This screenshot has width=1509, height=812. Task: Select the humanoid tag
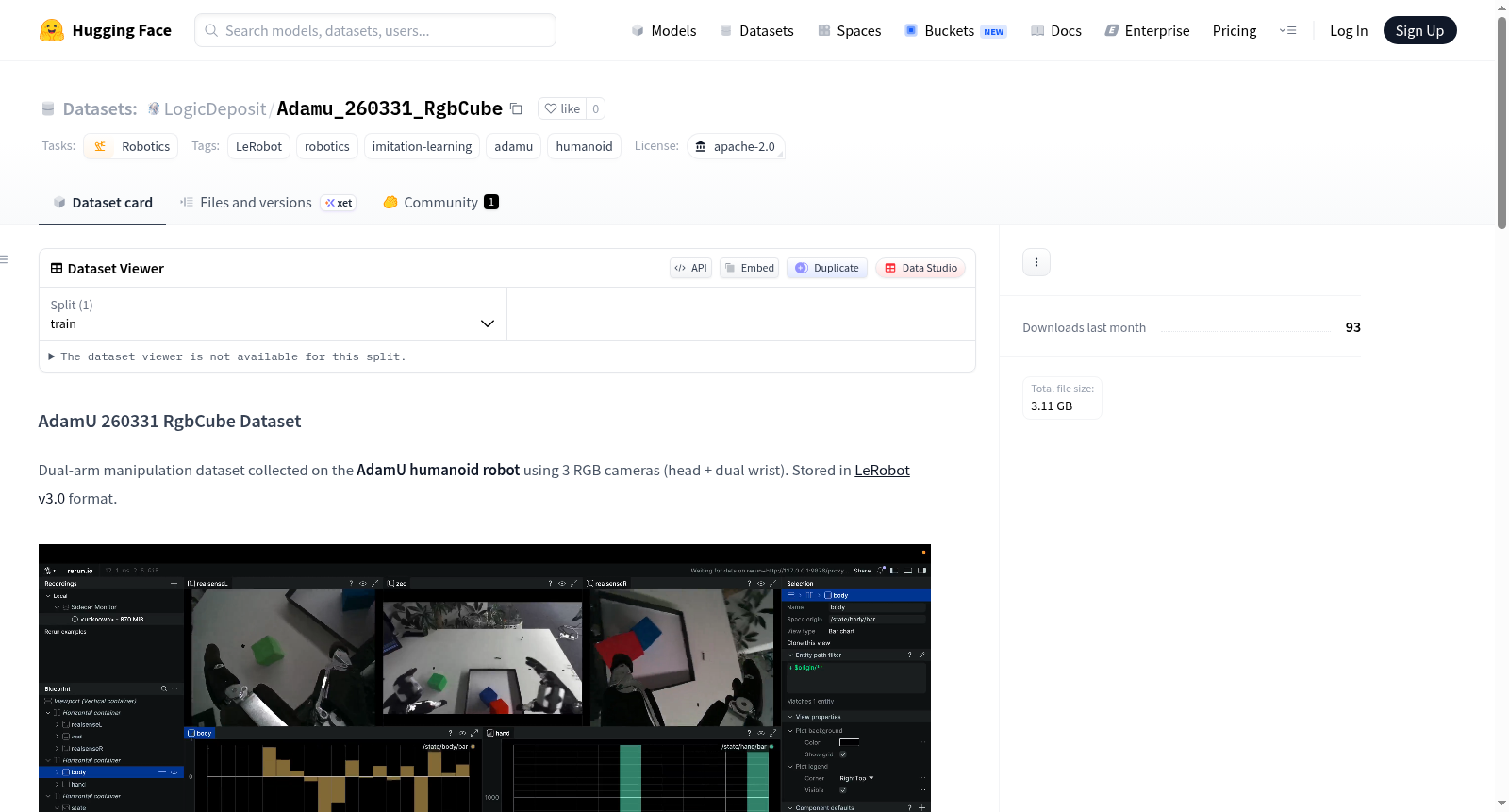[x=584, y=146]
